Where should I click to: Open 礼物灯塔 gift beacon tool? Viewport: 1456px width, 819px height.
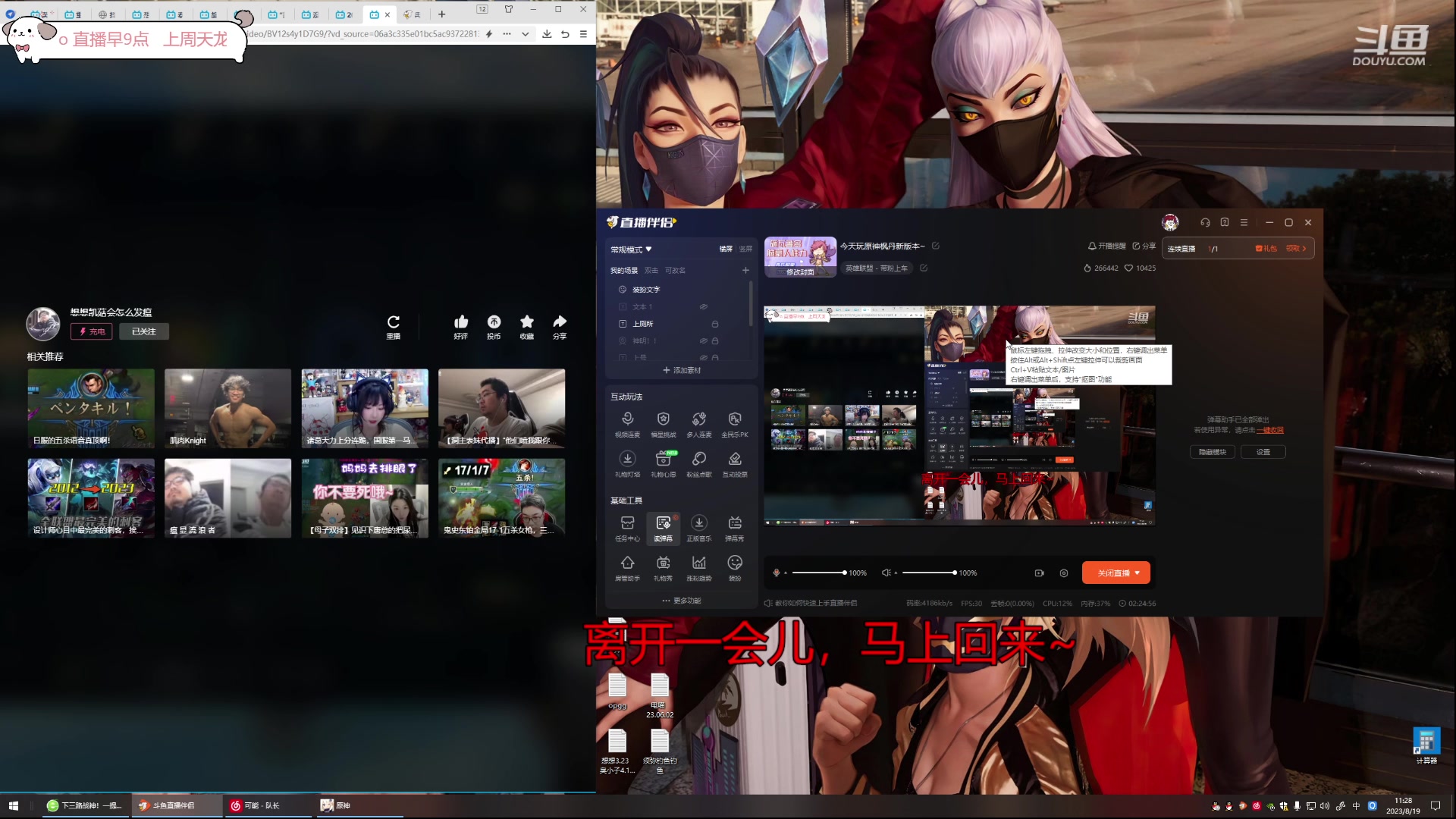point(627,464)
